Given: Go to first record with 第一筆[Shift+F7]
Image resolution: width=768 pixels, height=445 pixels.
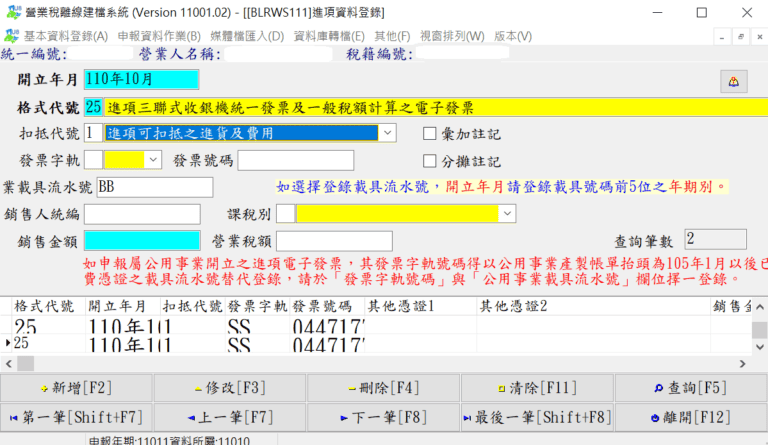Looking at the screenshot, I should (x=76, y=418).
